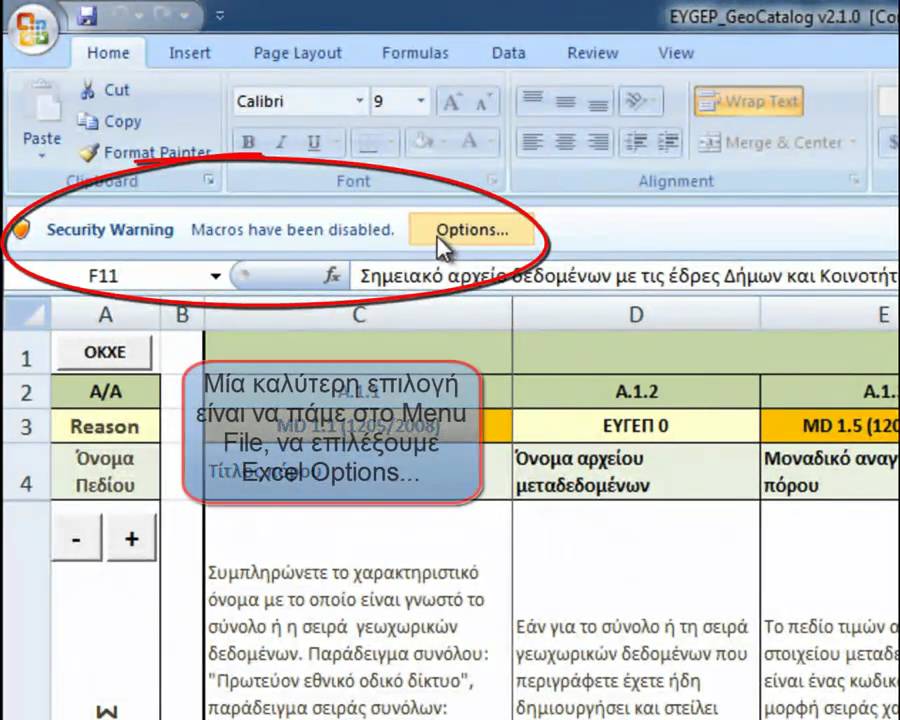Expand the Underline style arrow
The width and height of the screenshot is (900, 720).
click(337, 142)
